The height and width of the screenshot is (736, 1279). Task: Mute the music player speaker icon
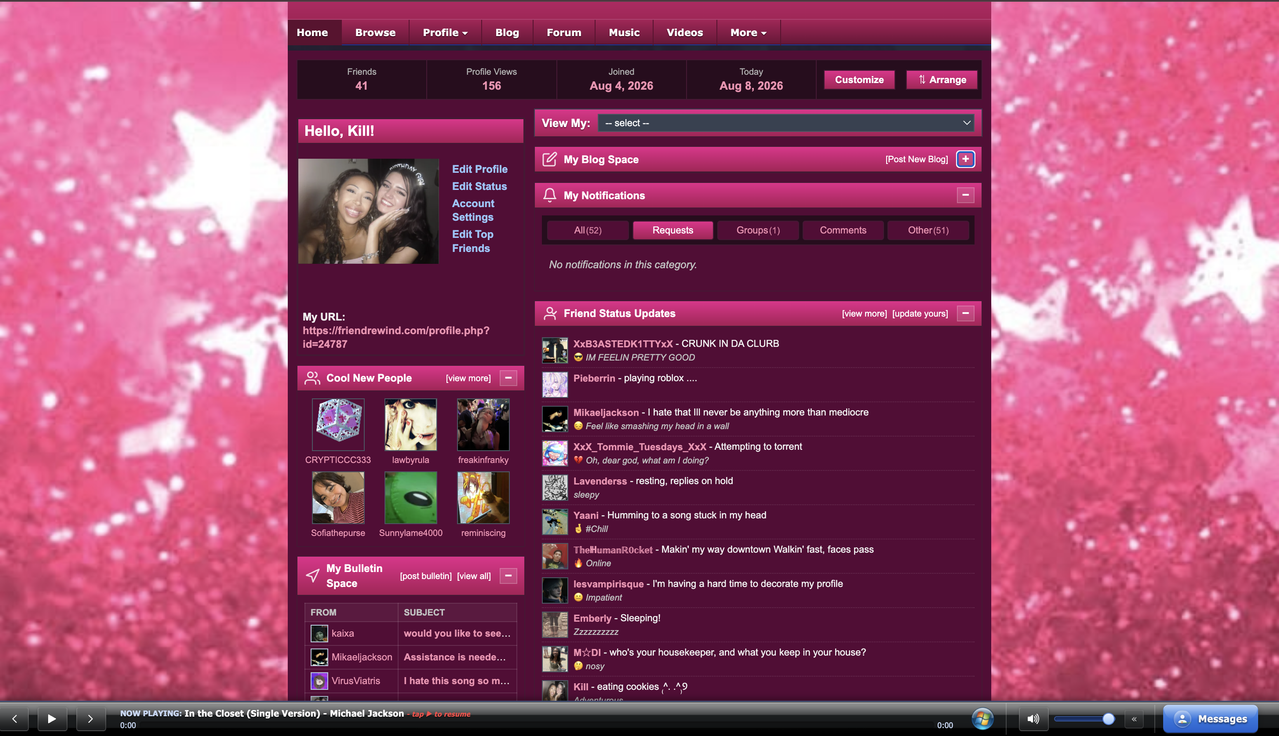coord(1033,719)
